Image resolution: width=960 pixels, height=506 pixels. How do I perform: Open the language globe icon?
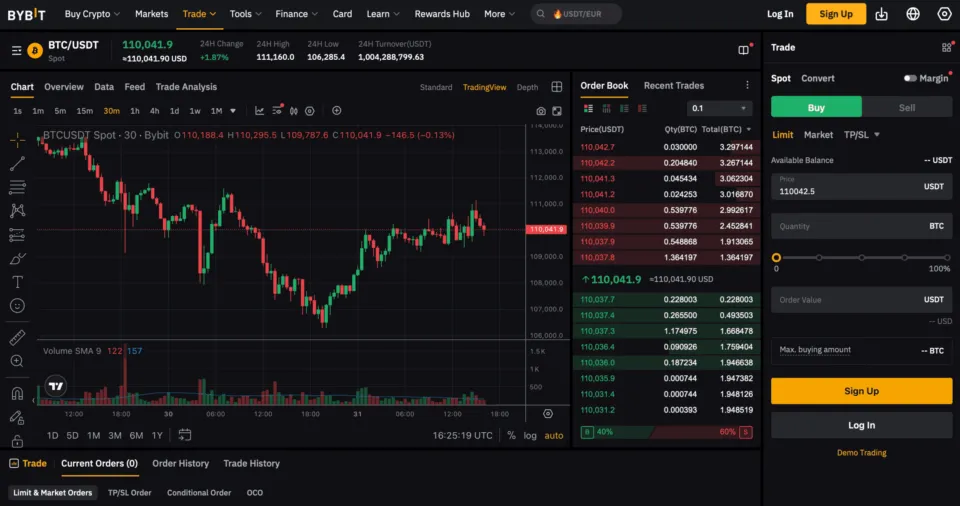[x=913, y=14]
